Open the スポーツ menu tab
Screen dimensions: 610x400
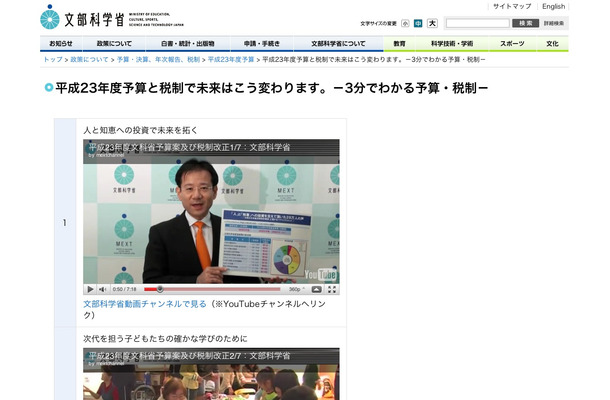coord(512,44)
